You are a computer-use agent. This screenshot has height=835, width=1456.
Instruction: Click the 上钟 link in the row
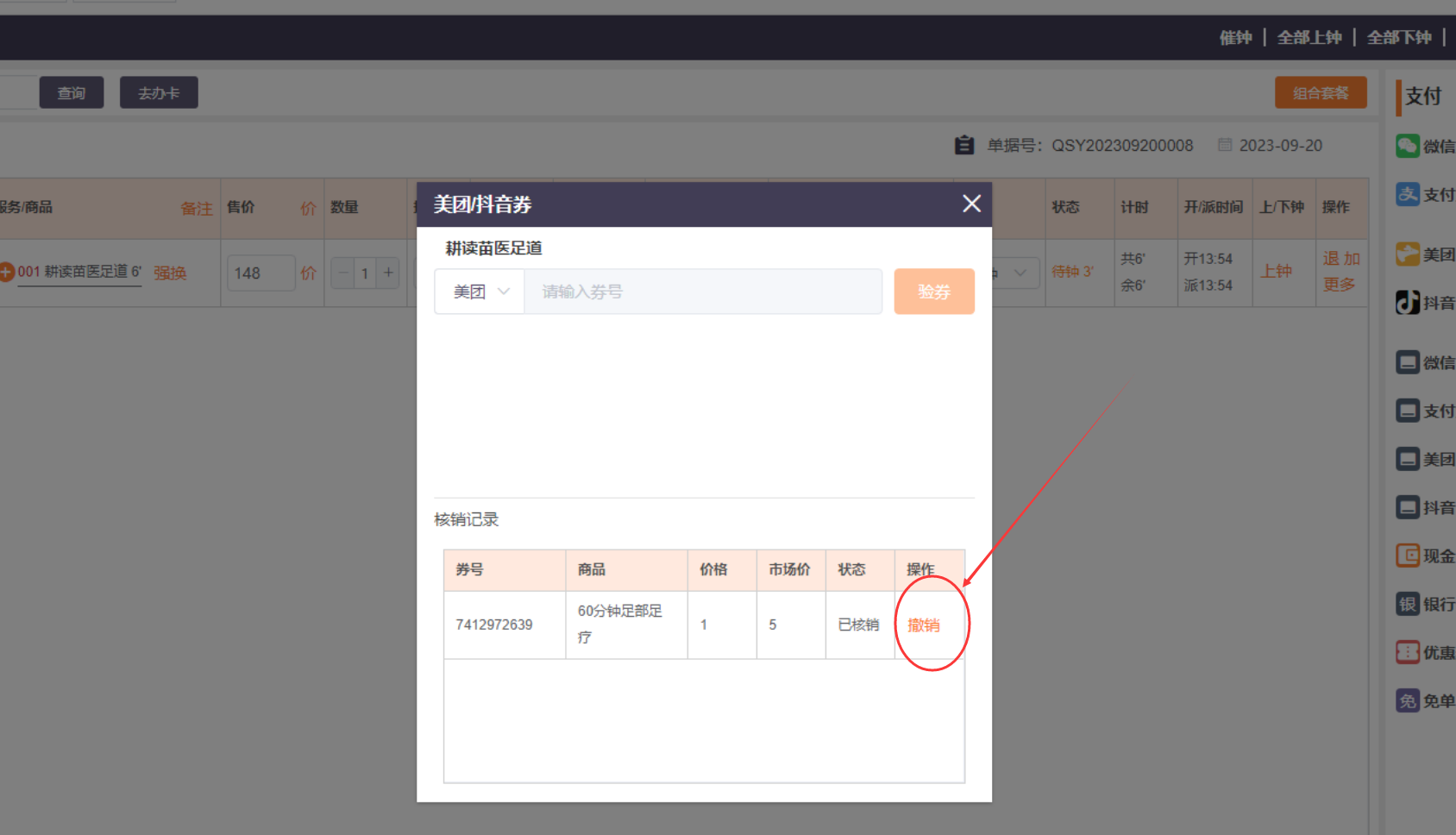[1277, 271]
